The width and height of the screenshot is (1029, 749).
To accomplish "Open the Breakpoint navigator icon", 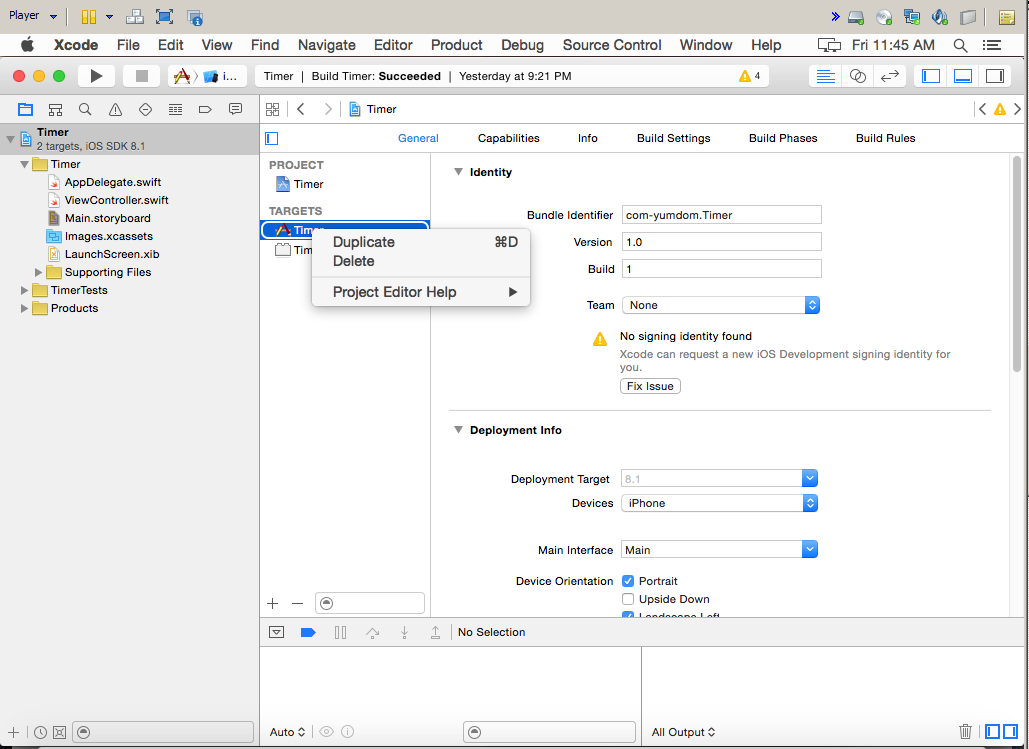I will click(x=205, y=110).
